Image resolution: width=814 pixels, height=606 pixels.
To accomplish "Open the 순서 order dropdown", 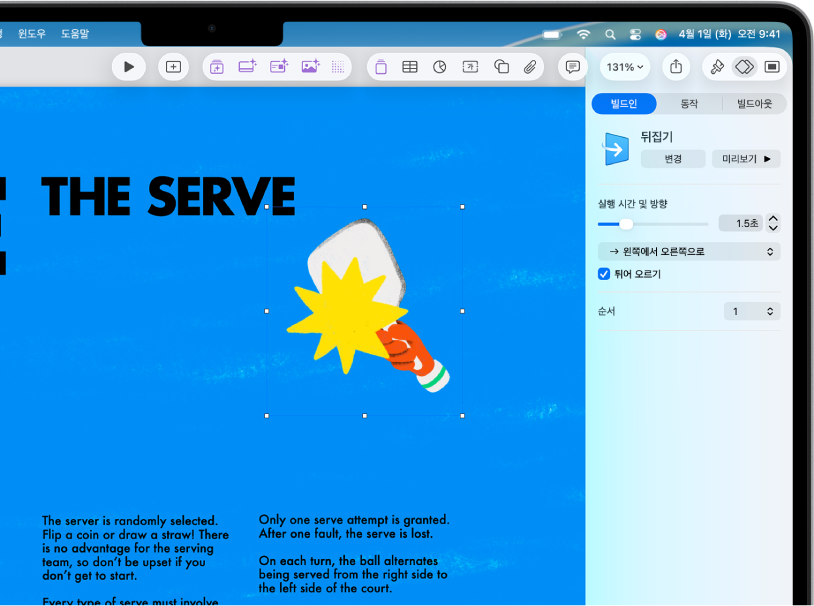I will coord(752,312).
